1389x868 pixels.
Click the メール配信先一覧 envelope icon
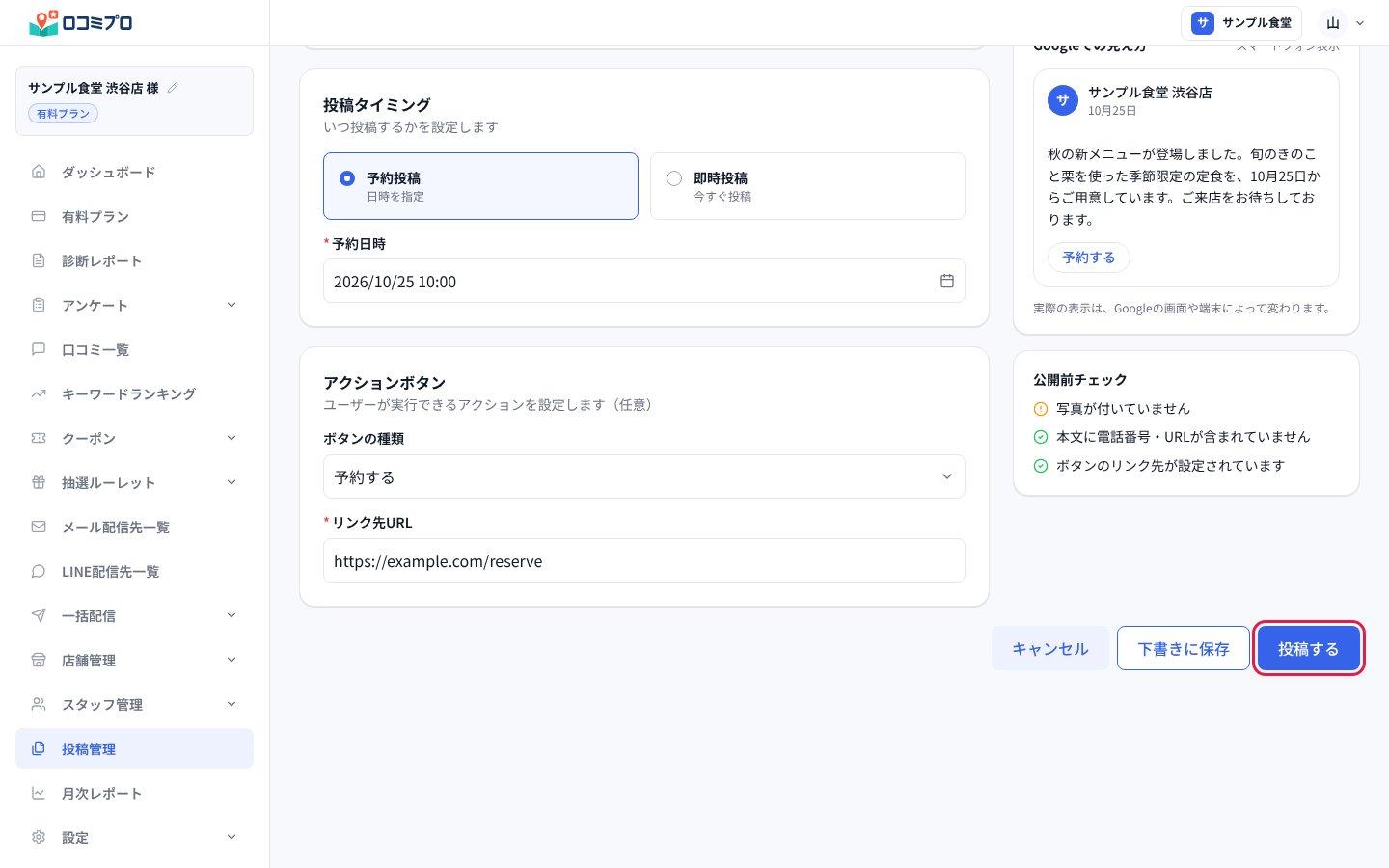[39, 527]
